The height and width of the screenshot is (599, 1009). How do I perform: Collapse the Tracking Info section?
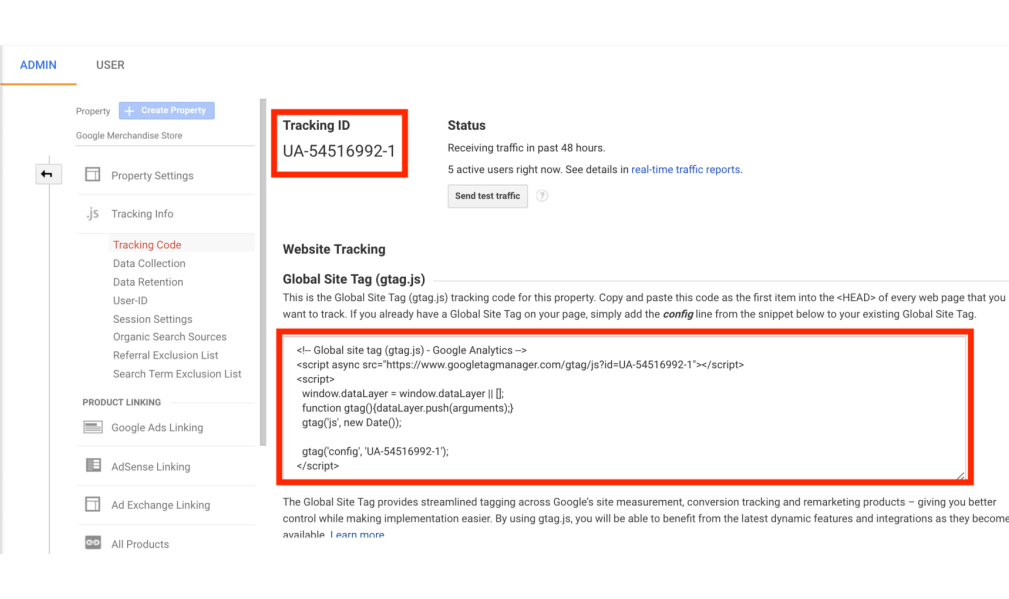pyautogui.click(x=142, y=214)
